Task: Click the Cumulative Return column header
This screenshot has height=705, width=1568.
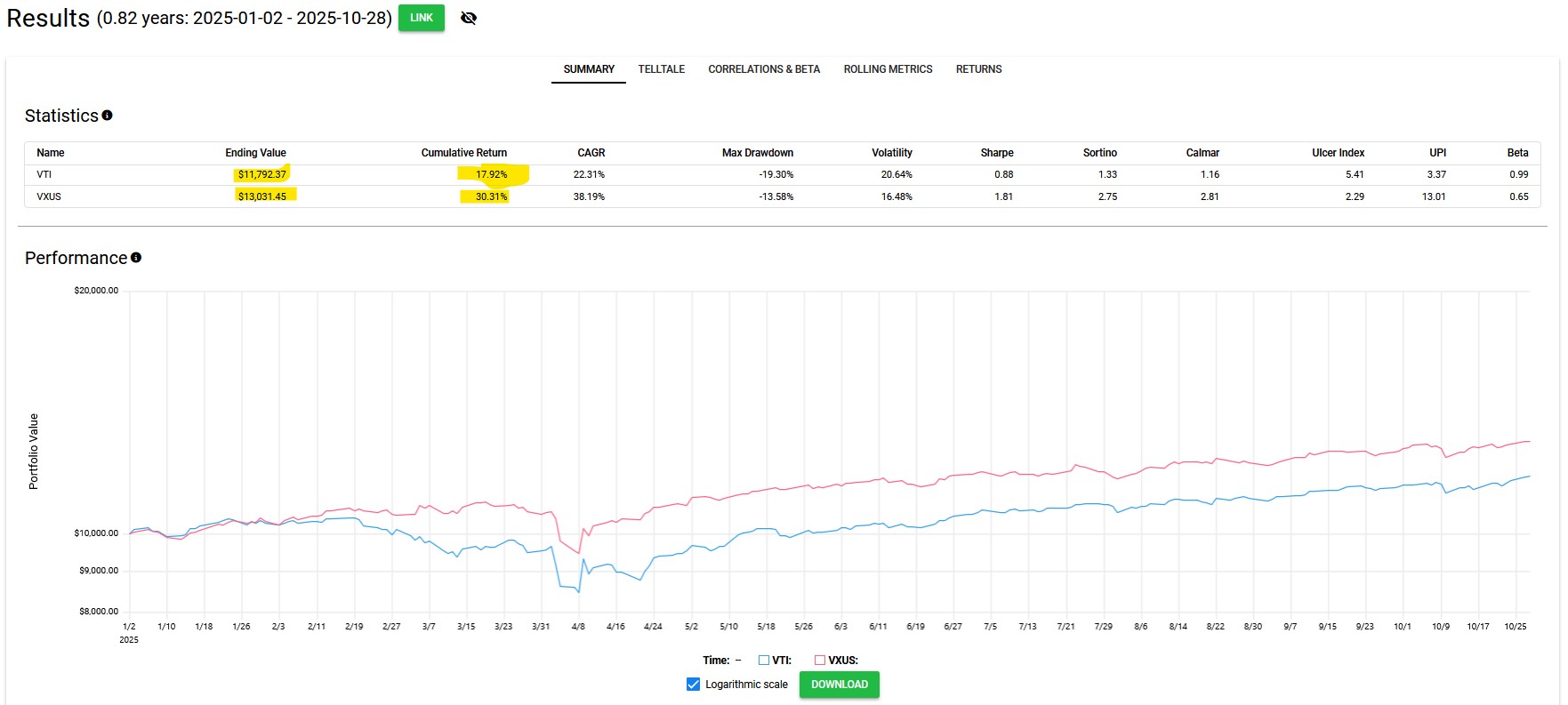Action: pyautogui.click(x=464, y=153)
